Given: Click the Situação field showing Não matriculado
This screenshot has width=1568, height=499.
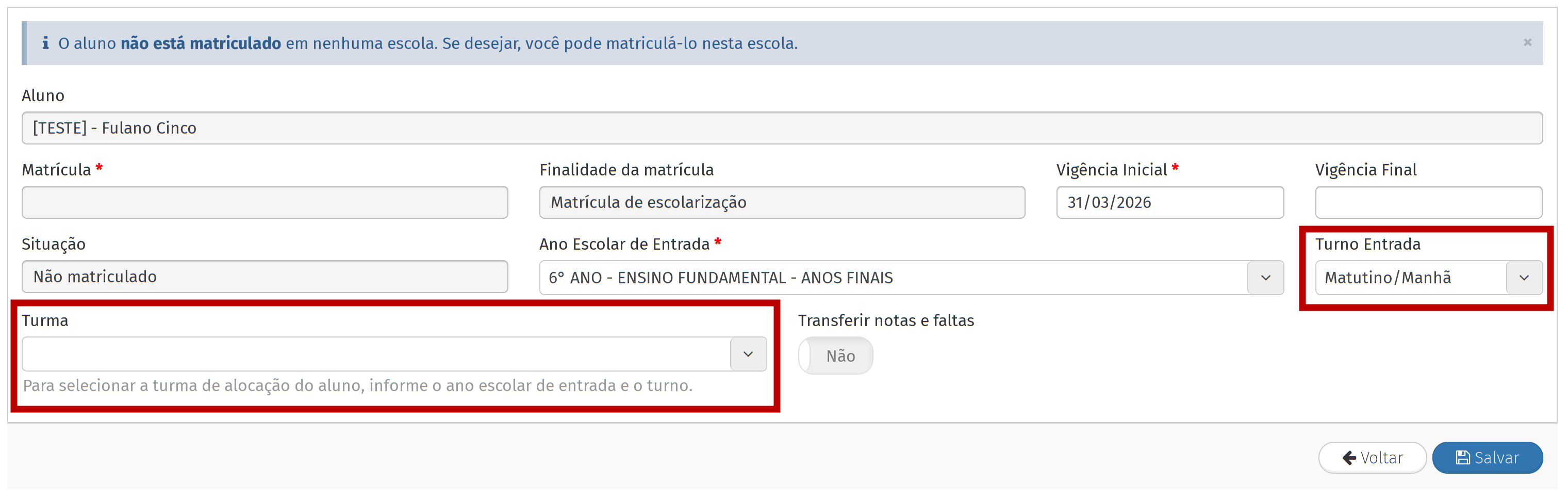Looking at the screenshot, I should tap(265, 277).
